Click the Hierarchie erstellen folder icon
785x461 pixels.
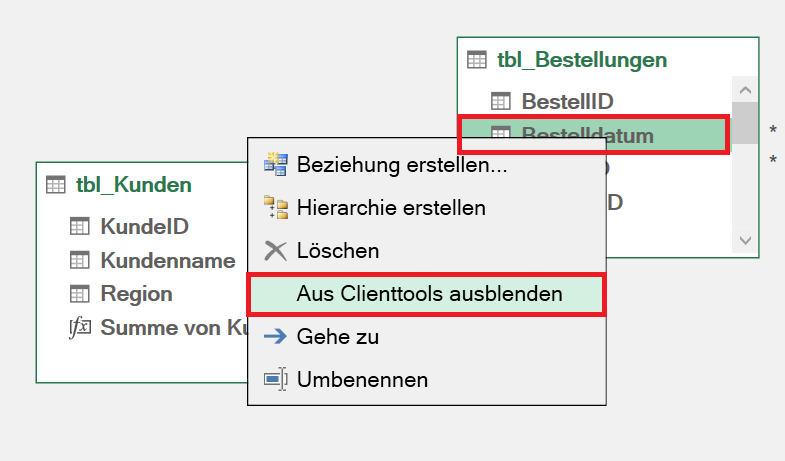tap(276, 208)
